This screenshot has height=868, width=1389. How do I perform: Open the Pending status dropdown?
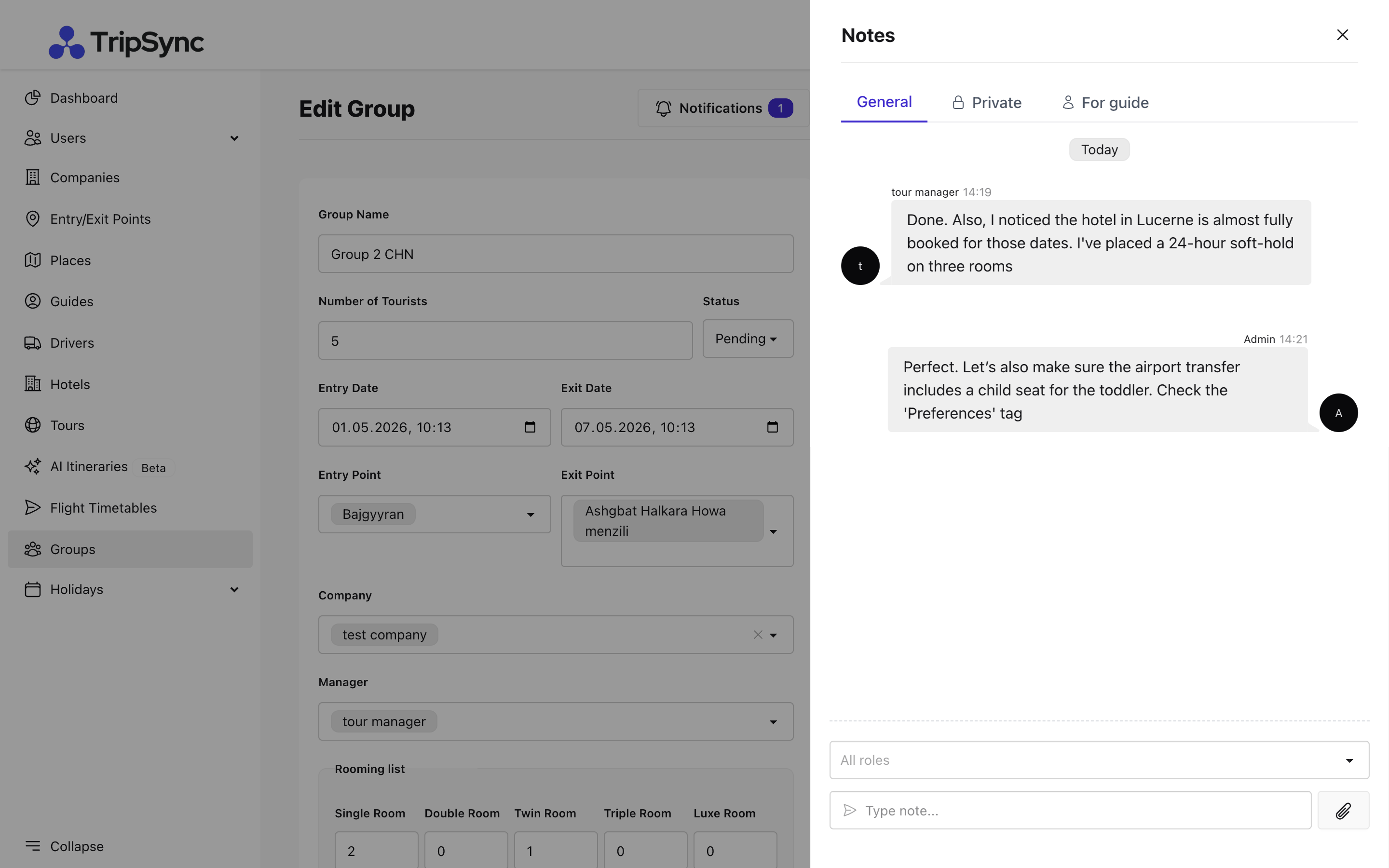(748, 339)
